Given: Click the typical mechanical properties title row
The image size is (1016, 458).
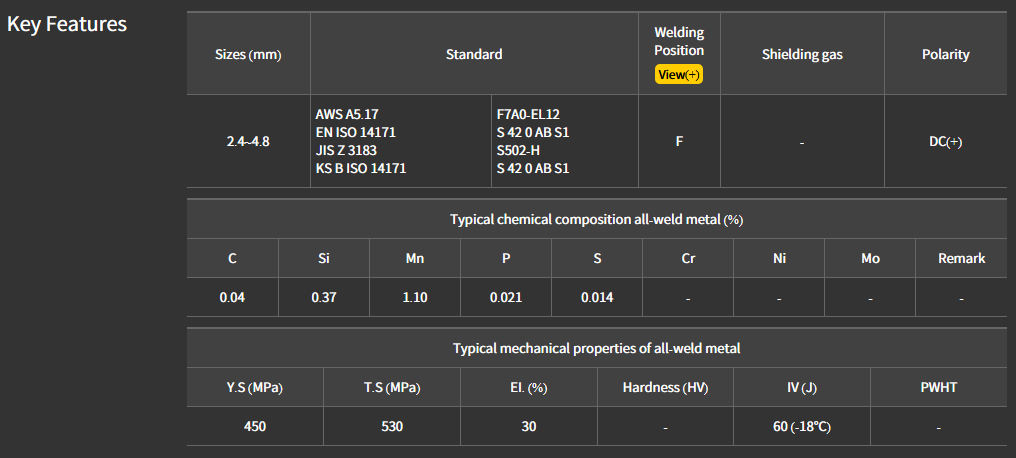Looking at the screenshot, I should [x=596, y=348].
